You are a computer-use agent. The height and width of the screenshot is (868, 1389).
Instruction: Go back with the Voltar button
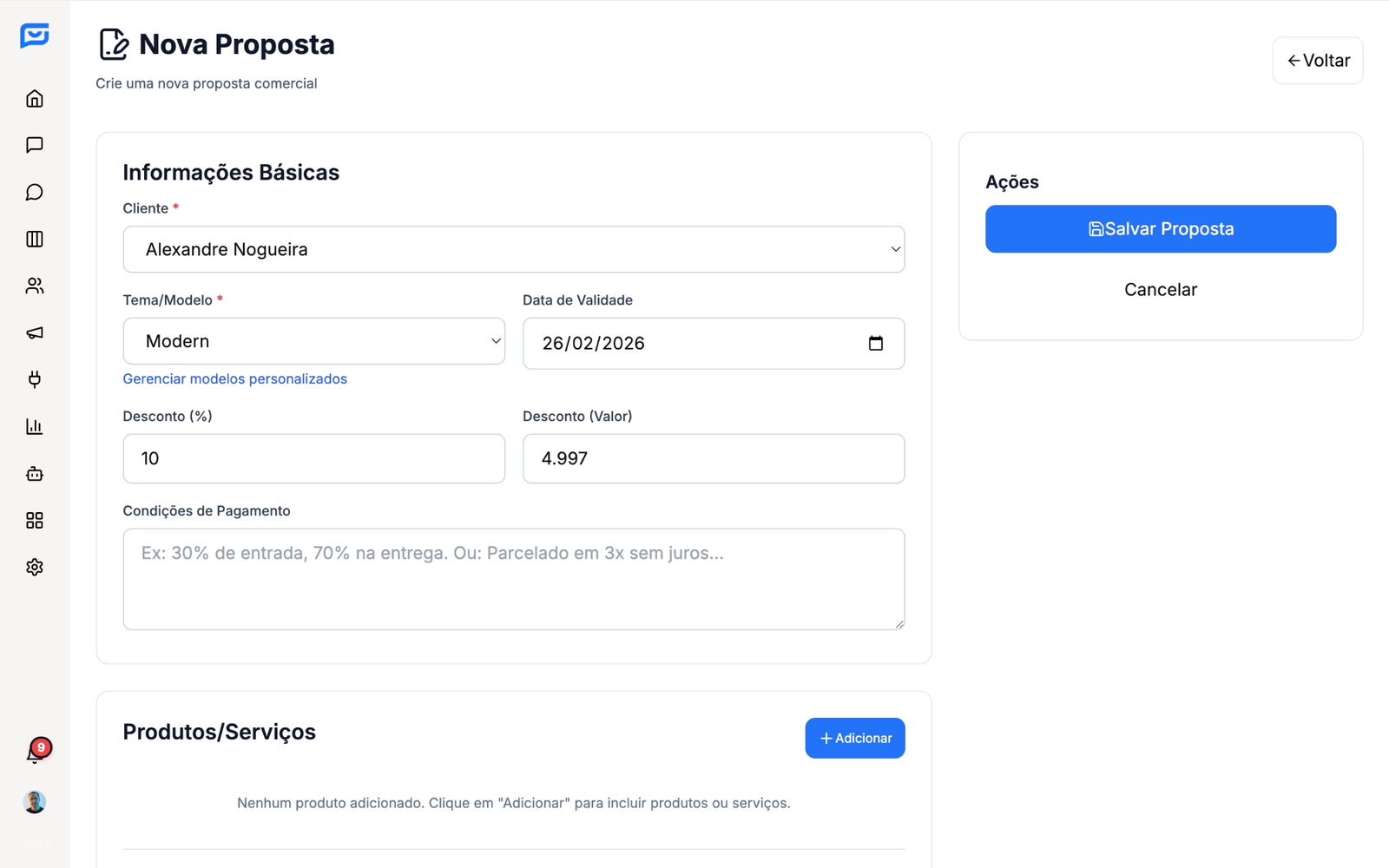click(x=1317, y=61)
